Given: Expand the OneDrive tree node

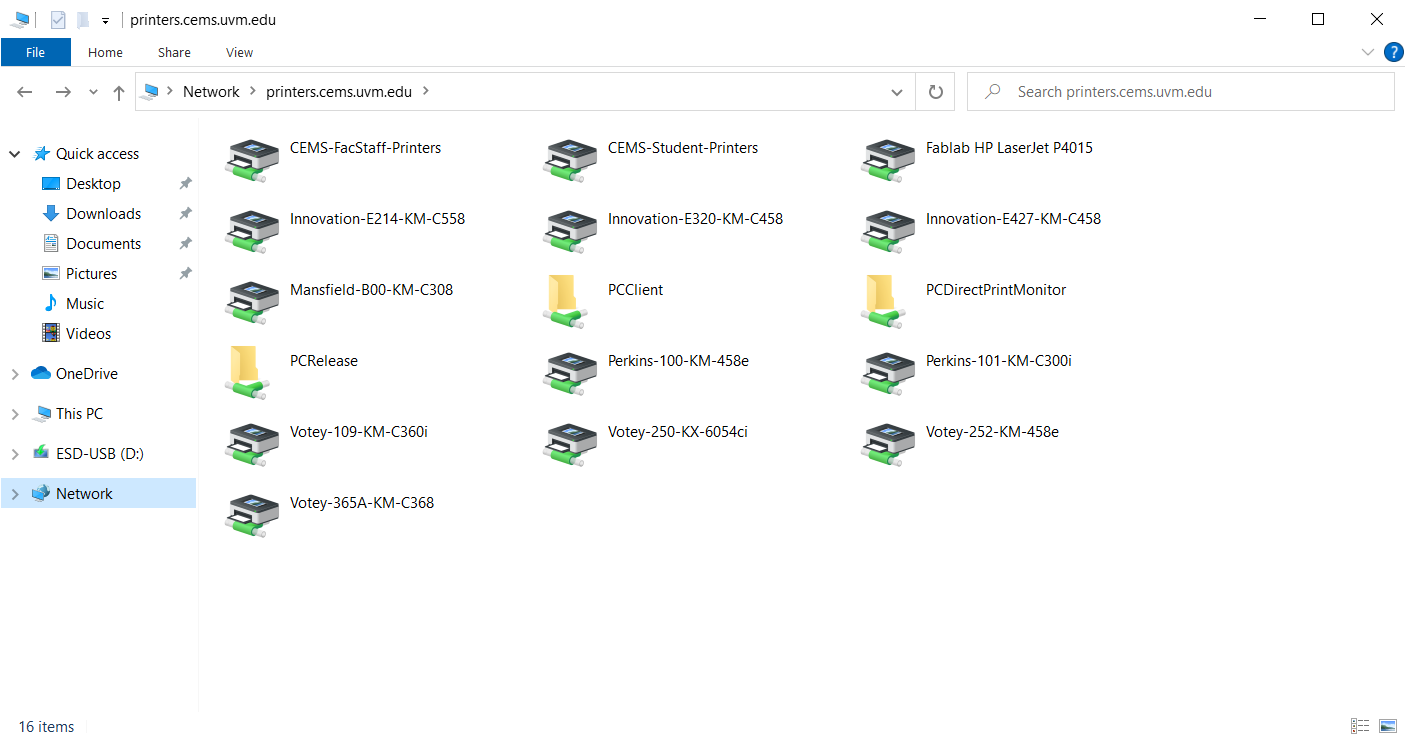Looking at the screenshot, I should coord(15,374).
